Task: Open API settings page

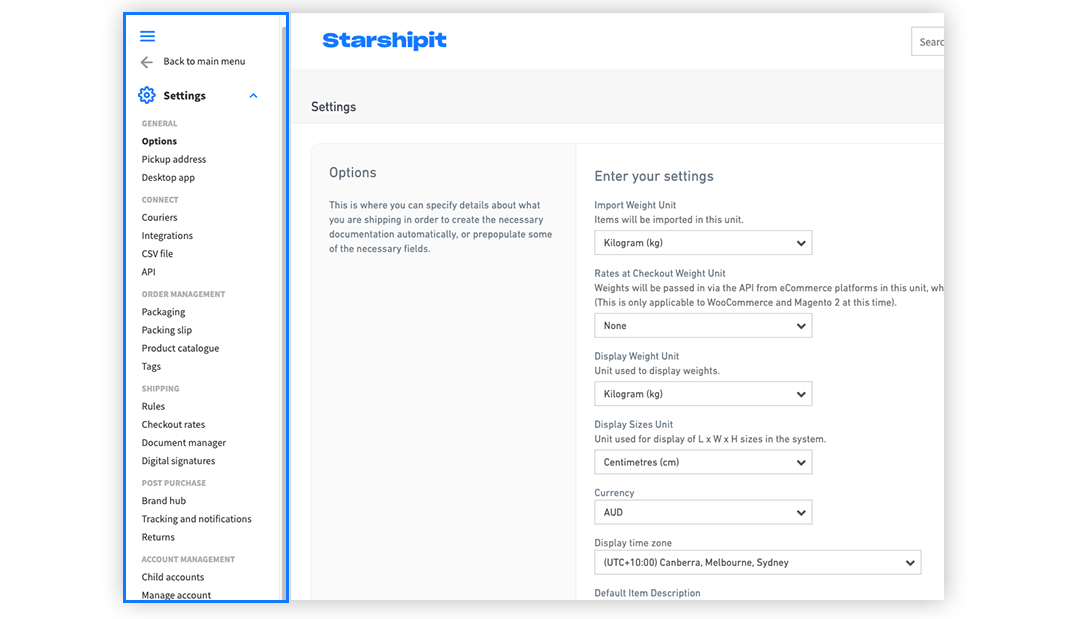Action: click(x=149, y=272)
